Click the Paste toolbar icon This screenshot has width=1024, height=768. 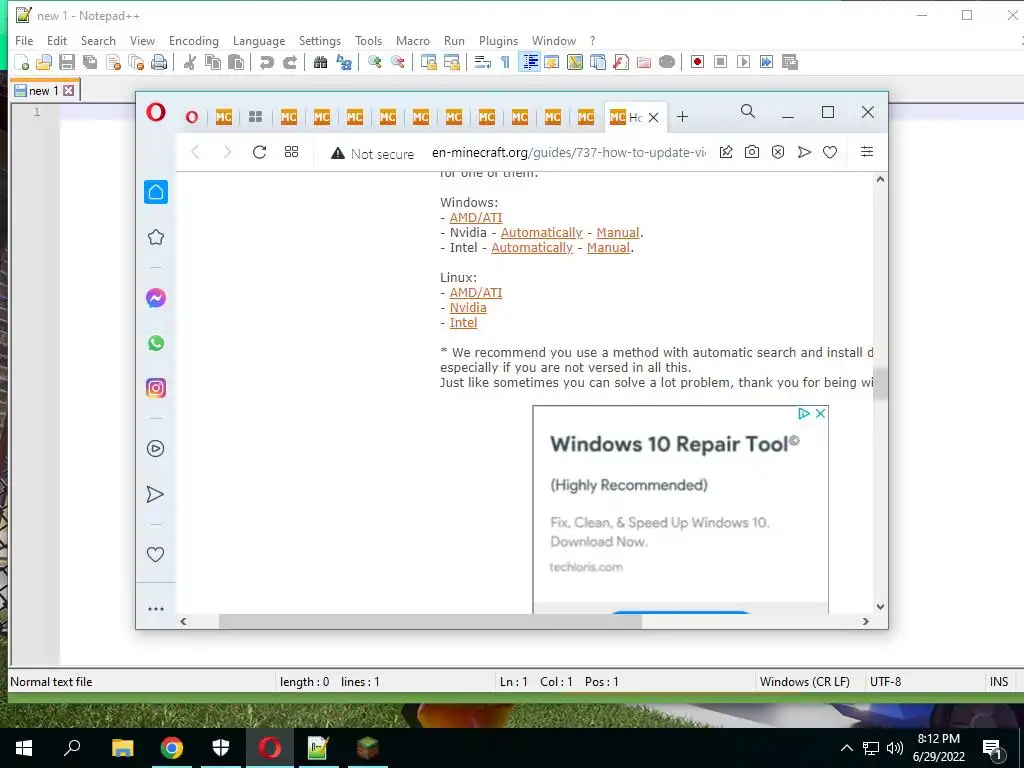[x=236, y=62]
